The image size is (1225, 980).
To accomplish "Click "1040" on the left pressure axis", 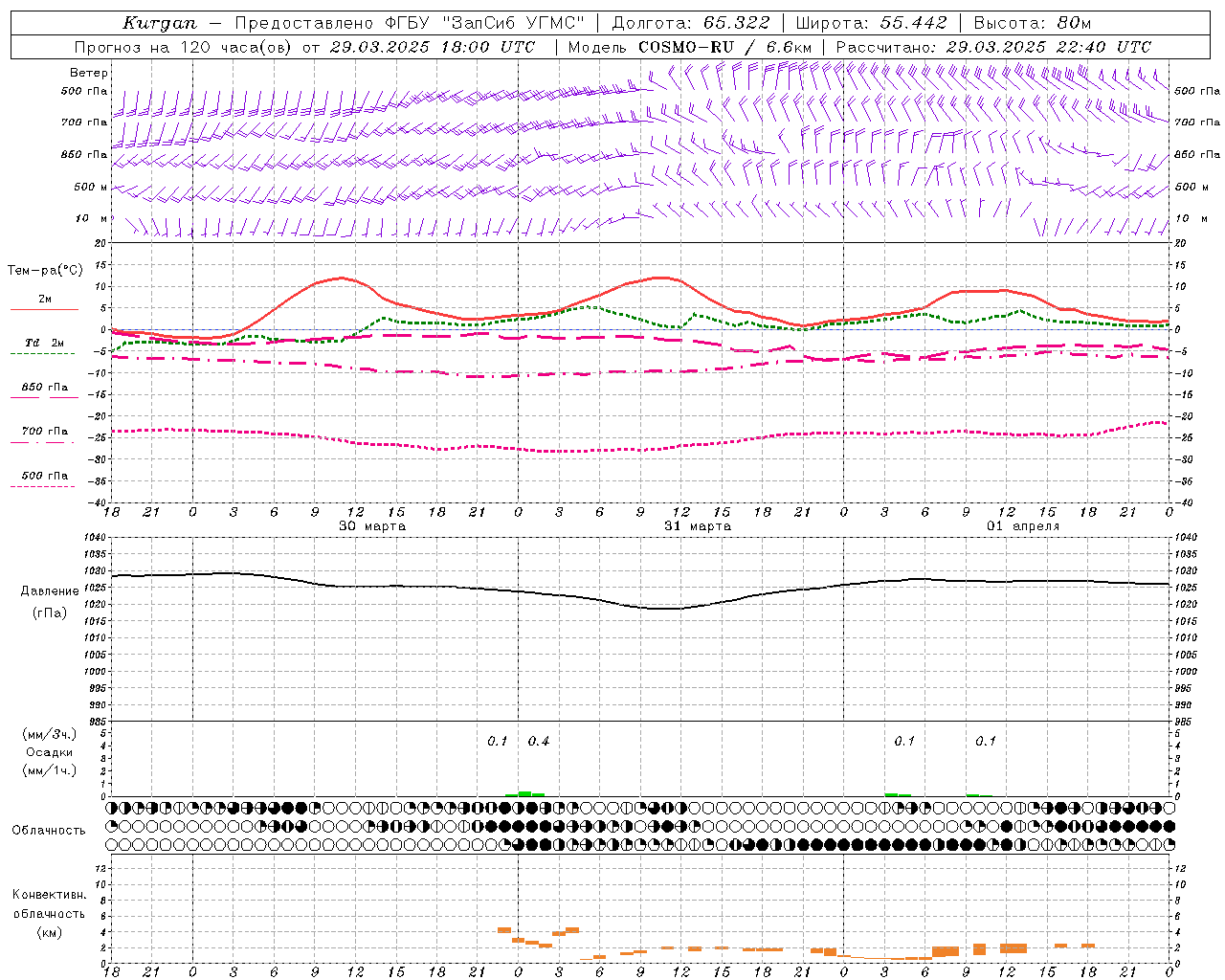I will point(96,538).
